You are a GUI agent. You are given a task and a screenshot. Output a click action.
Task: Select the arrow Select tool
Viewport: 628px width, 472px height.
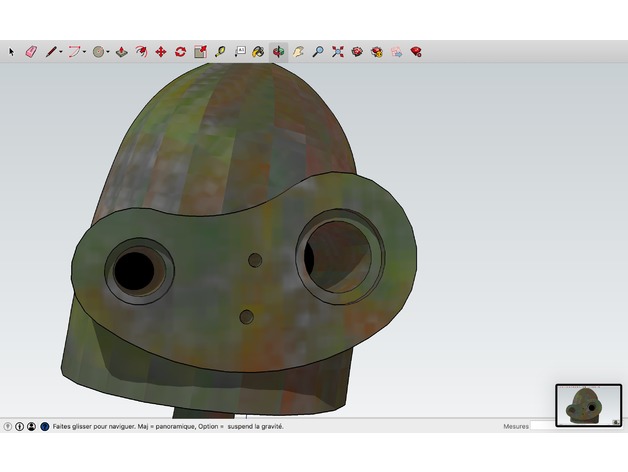coord(11,52)
